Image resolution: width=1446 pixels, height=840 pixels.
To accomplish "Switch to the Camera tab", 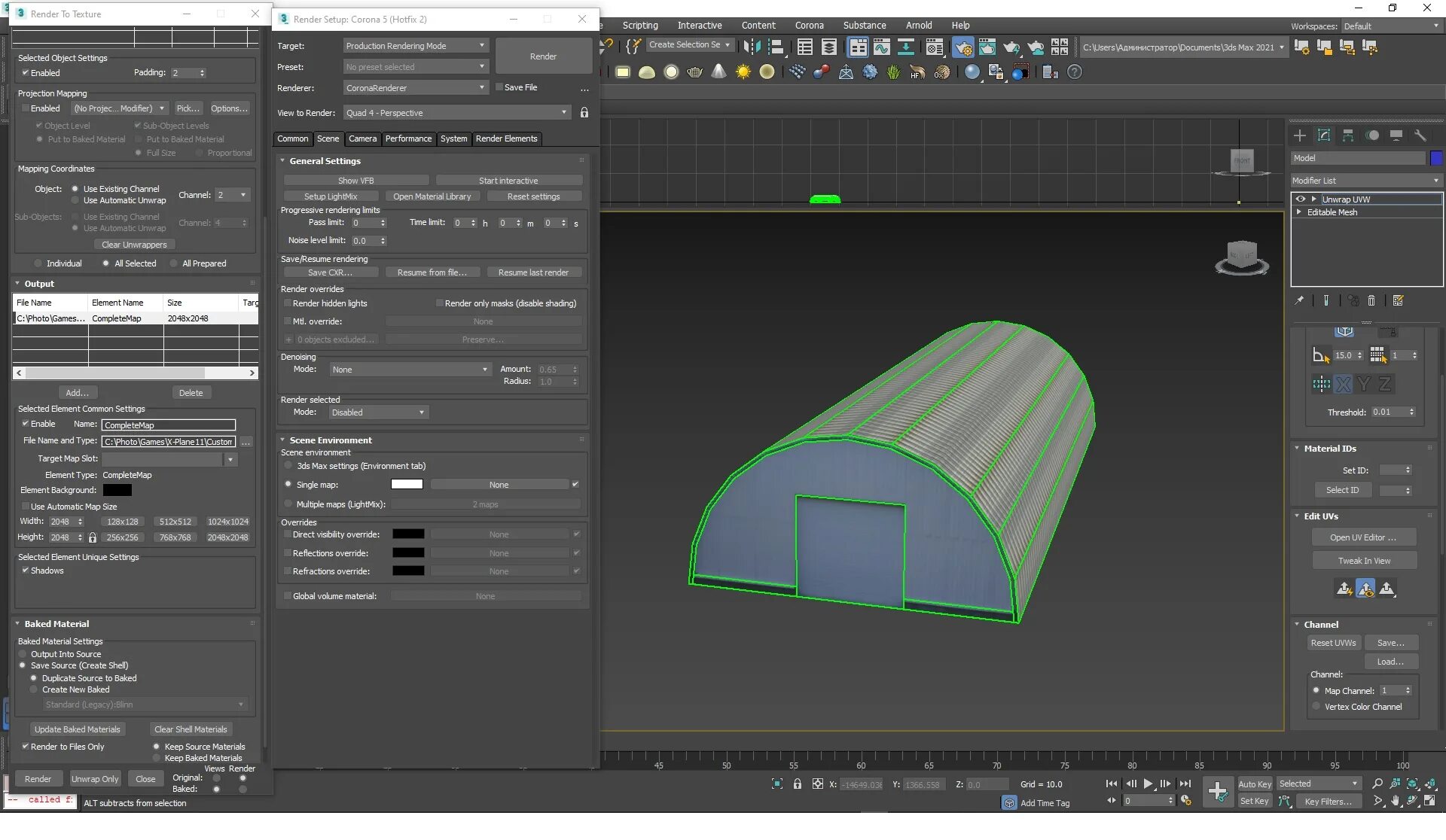I will [362, 138].
